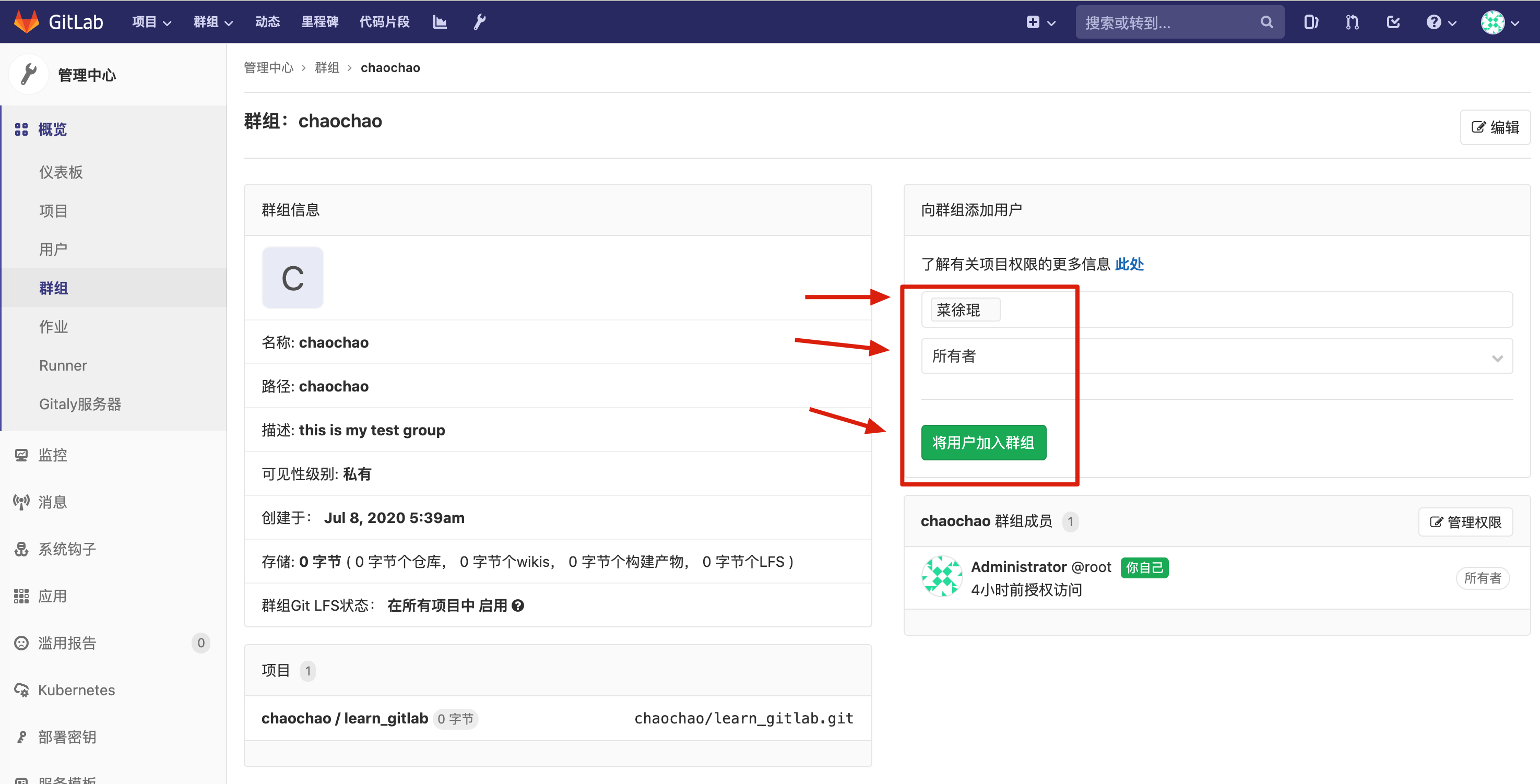Viewport: 1540px width, 784px height.
Task: Open 动态 in the top navbar
Action: (267, 22)
